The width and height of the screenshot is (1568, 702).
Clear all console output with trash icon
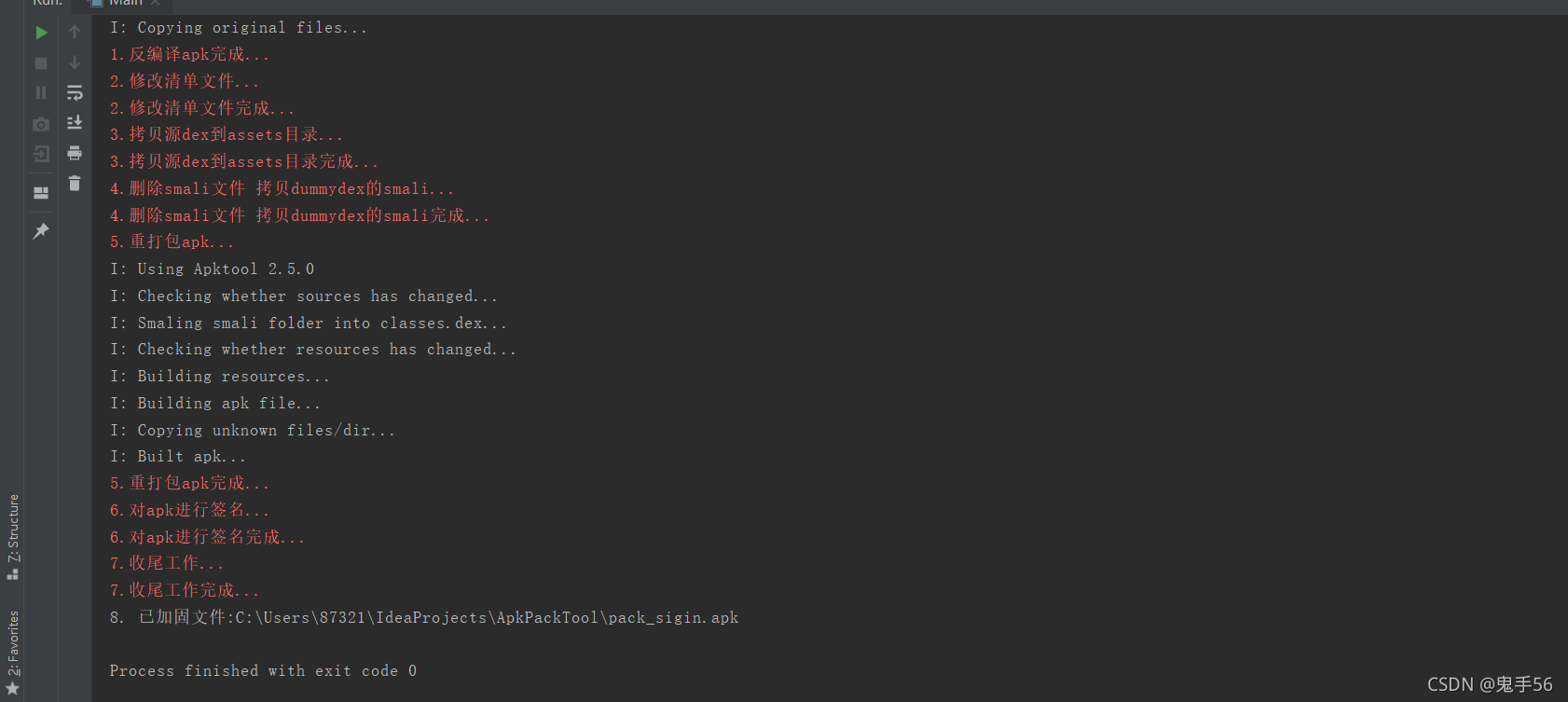pos(75,184)
